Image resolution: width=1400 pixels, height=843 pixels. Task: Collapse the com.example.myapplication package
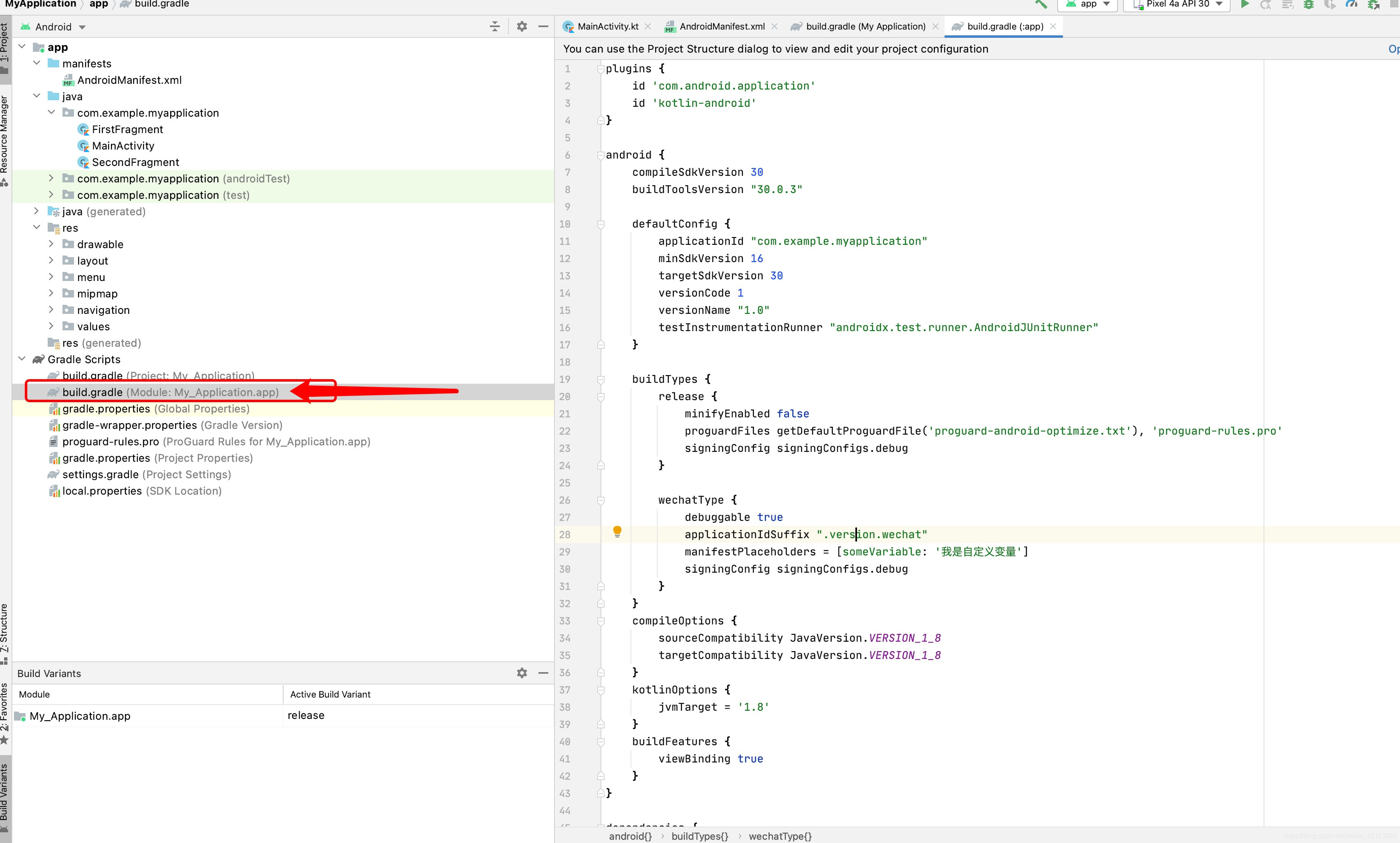52,113
